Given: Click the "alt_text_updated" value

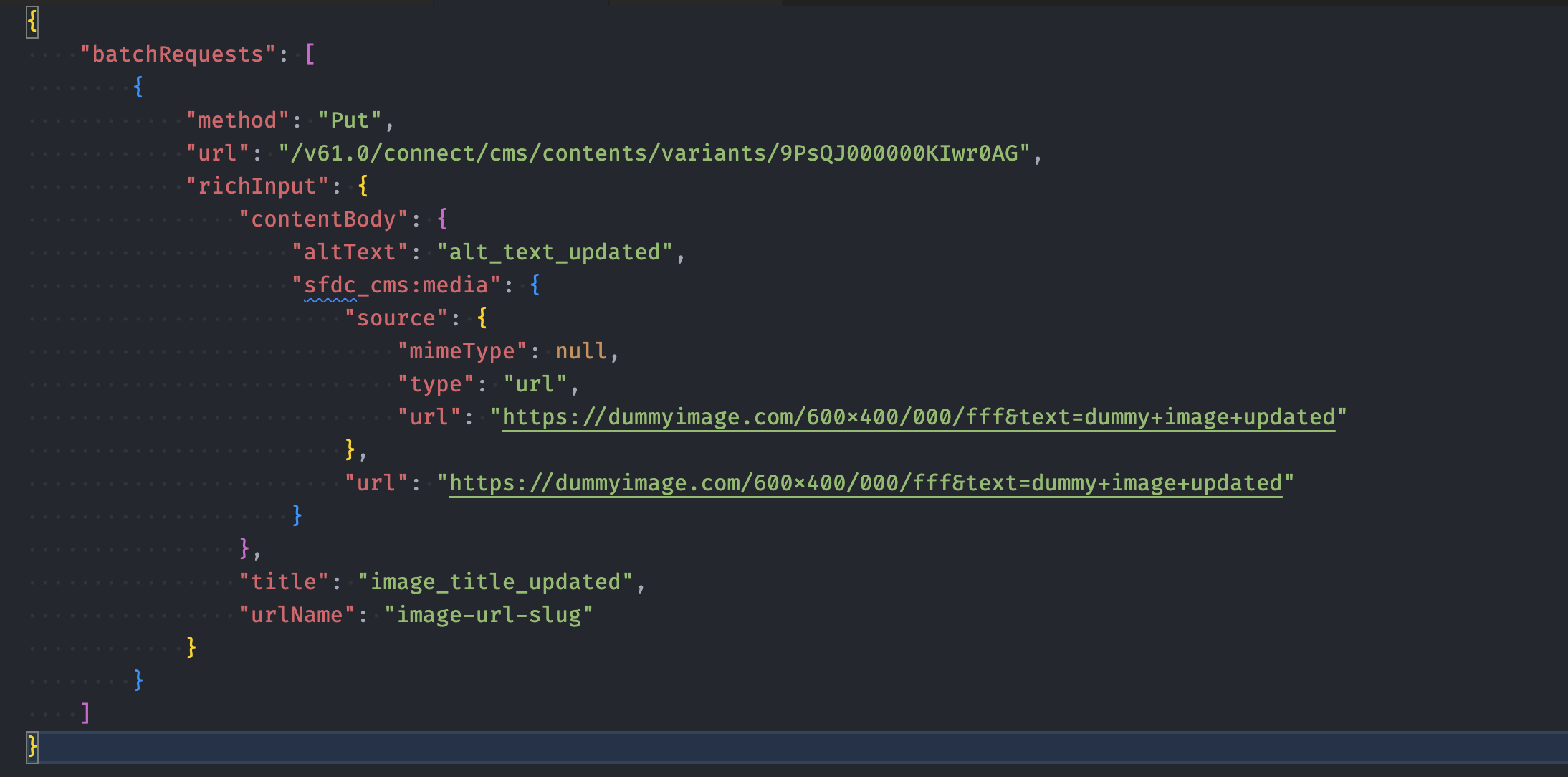Looking at the screenshot, I should [x=555, y=252].
